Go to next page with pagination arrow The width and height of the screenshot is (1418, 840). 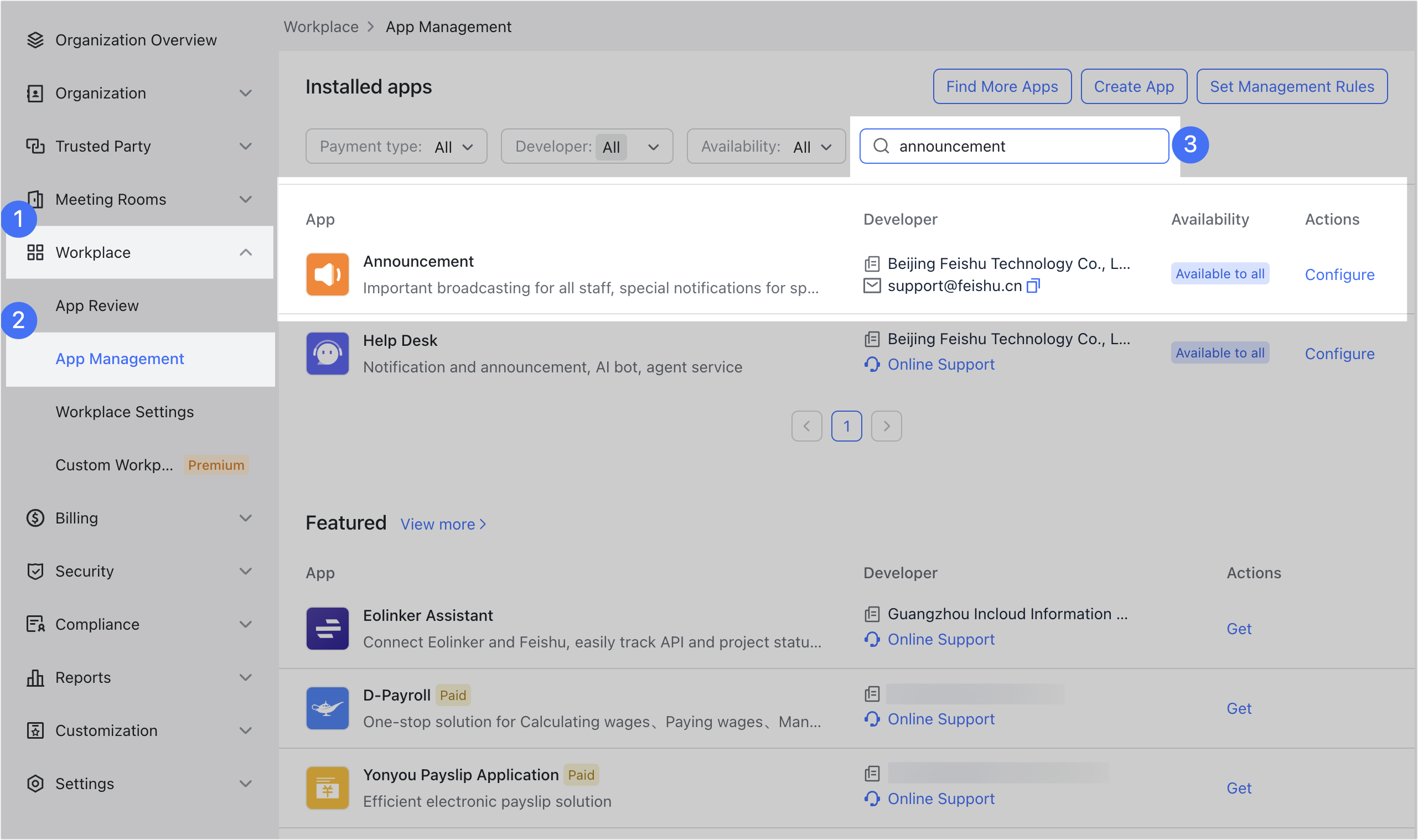[x=886, y=426]
